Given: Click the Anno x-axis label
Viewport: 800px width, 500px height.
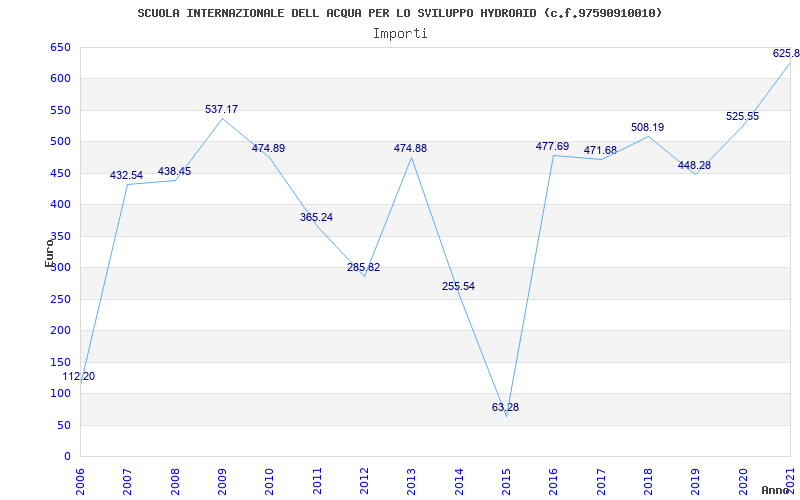Looking at the screenshot, I should tap(778, 490).
